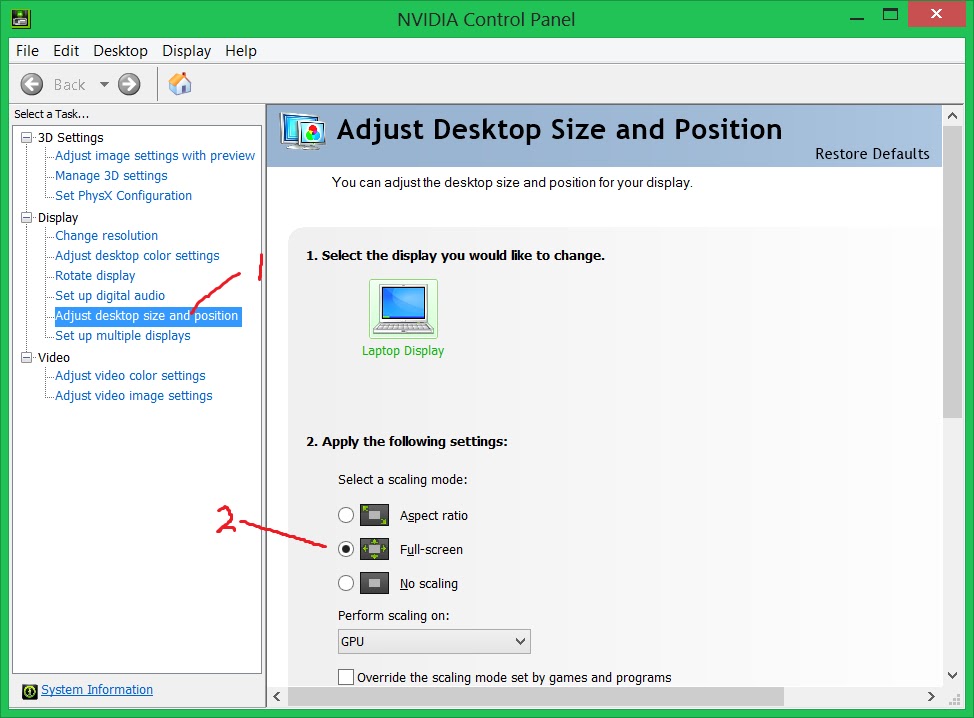
Task: Click the horizontal scrollbar right arrow
Action: point(931,696)
